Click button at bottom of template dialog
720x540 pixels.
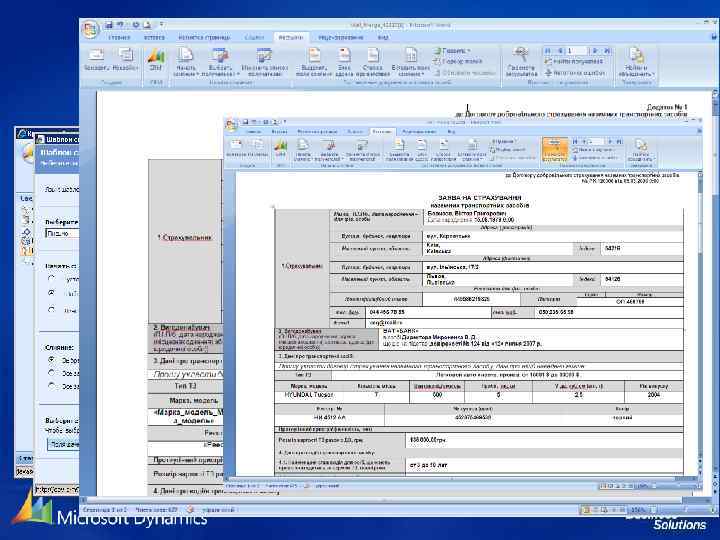click(x=63, y=444)
